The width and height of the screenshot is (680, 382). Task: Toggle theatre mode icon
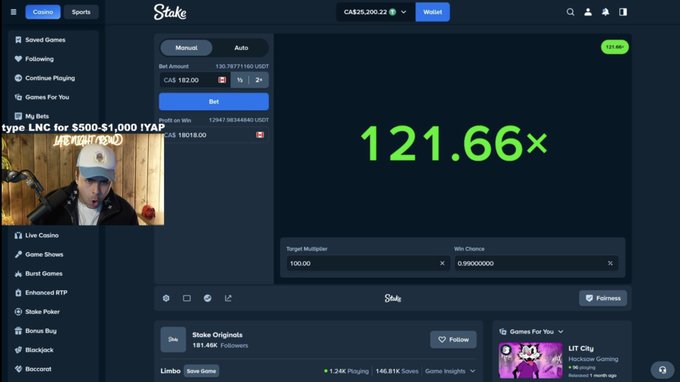(187, 298)
